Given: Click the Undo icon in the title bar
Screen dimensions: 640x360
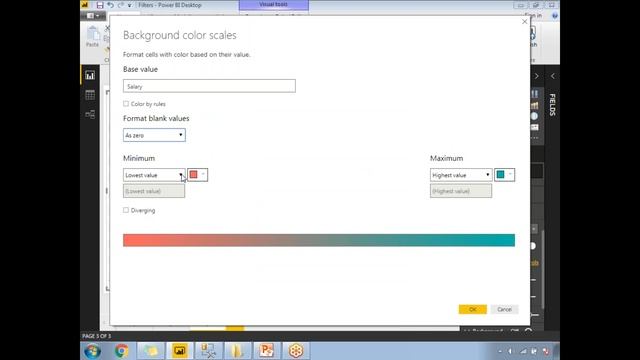Looking at the screenshot, I should tap(110, 5).
